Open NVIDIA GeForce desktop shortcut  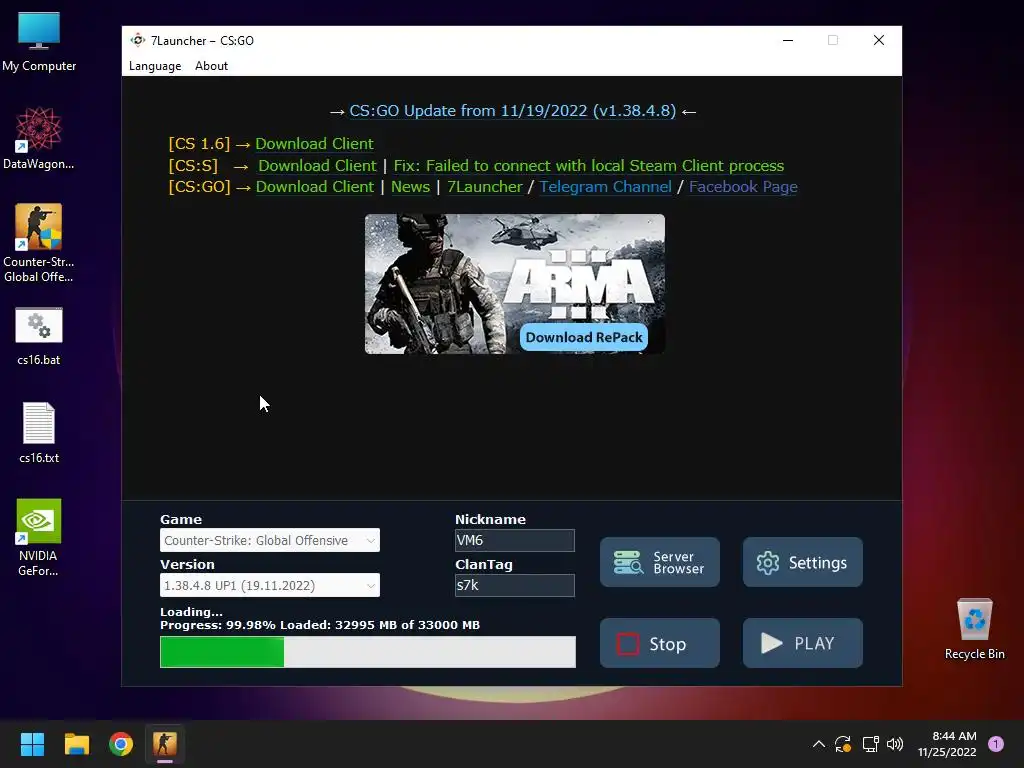39,537
